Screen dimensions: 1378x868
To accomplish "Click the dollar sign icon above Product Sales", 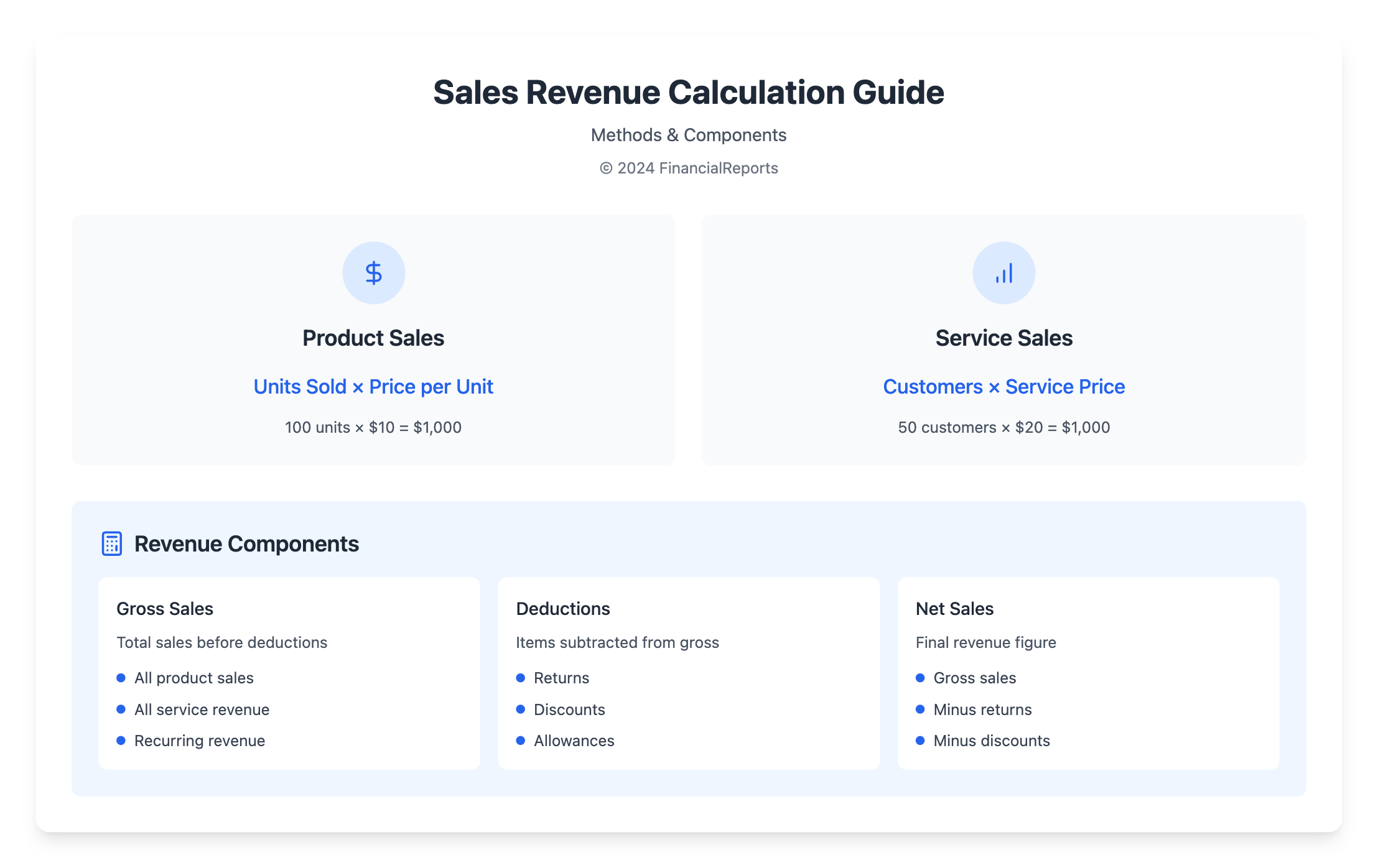I will 373,272.
